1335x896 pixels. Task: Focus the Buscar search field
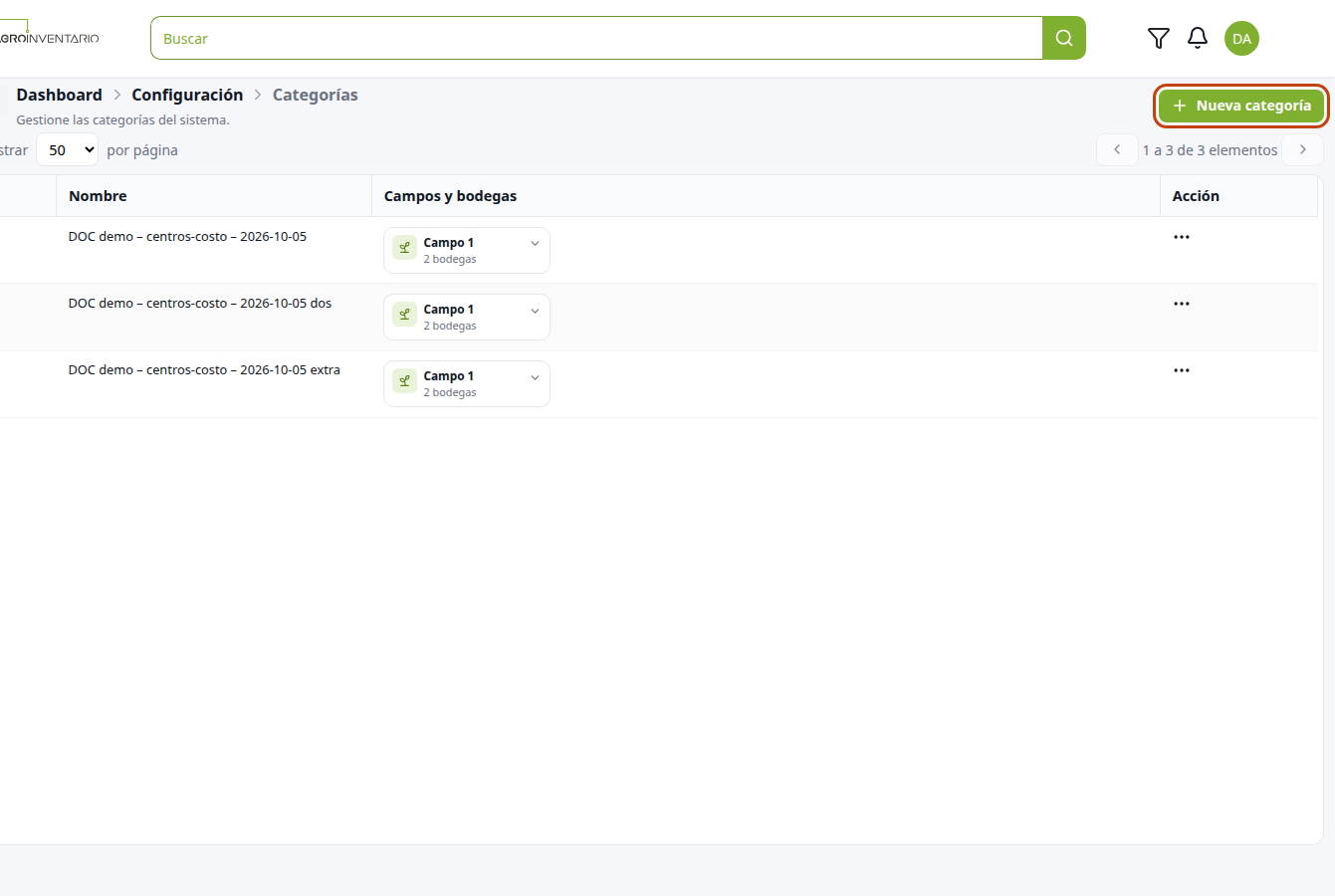click(x=596, y=38)
